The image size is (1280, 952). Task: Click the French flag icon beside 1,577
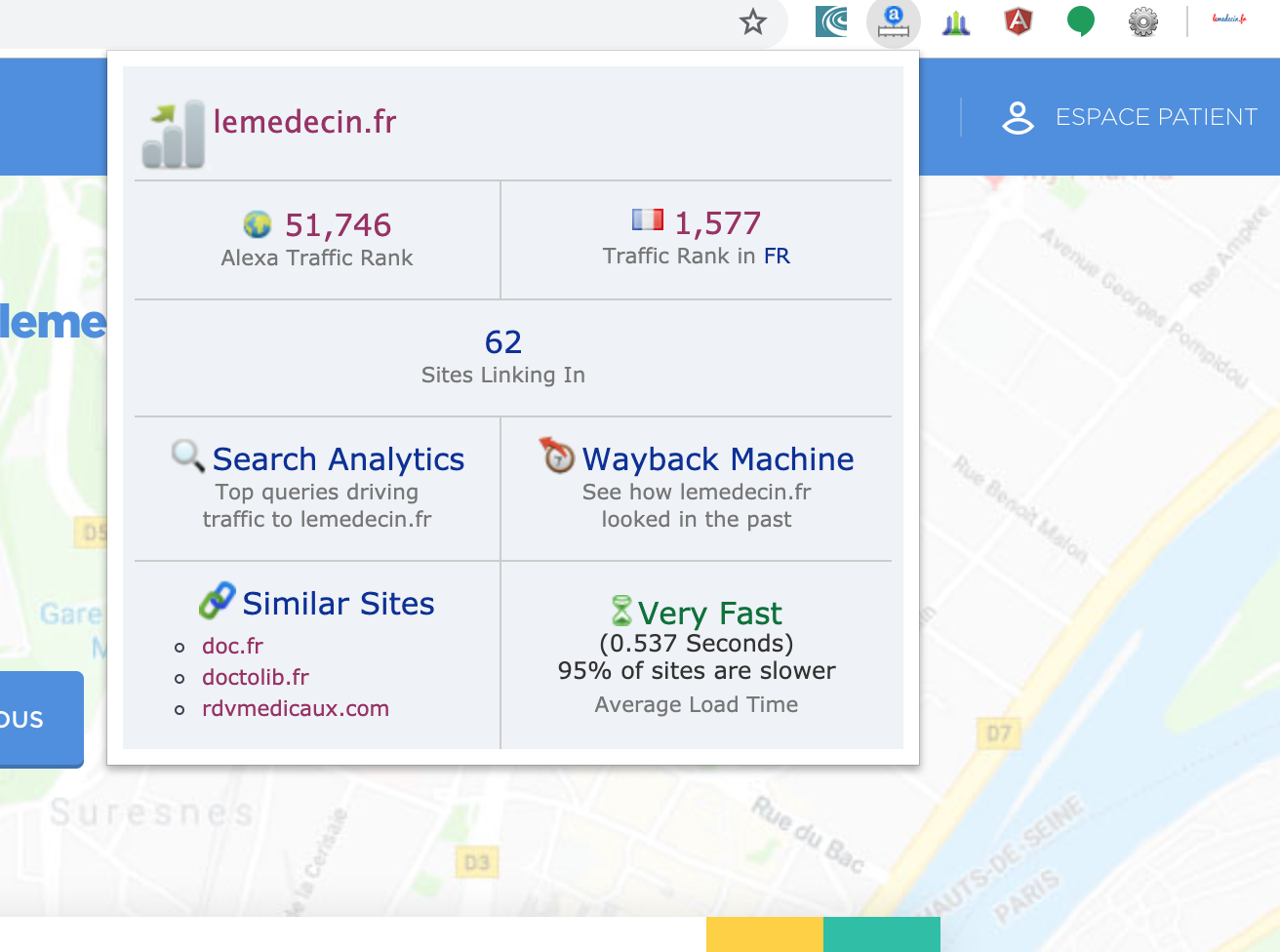pyautogui.click(x=647, y=219)
